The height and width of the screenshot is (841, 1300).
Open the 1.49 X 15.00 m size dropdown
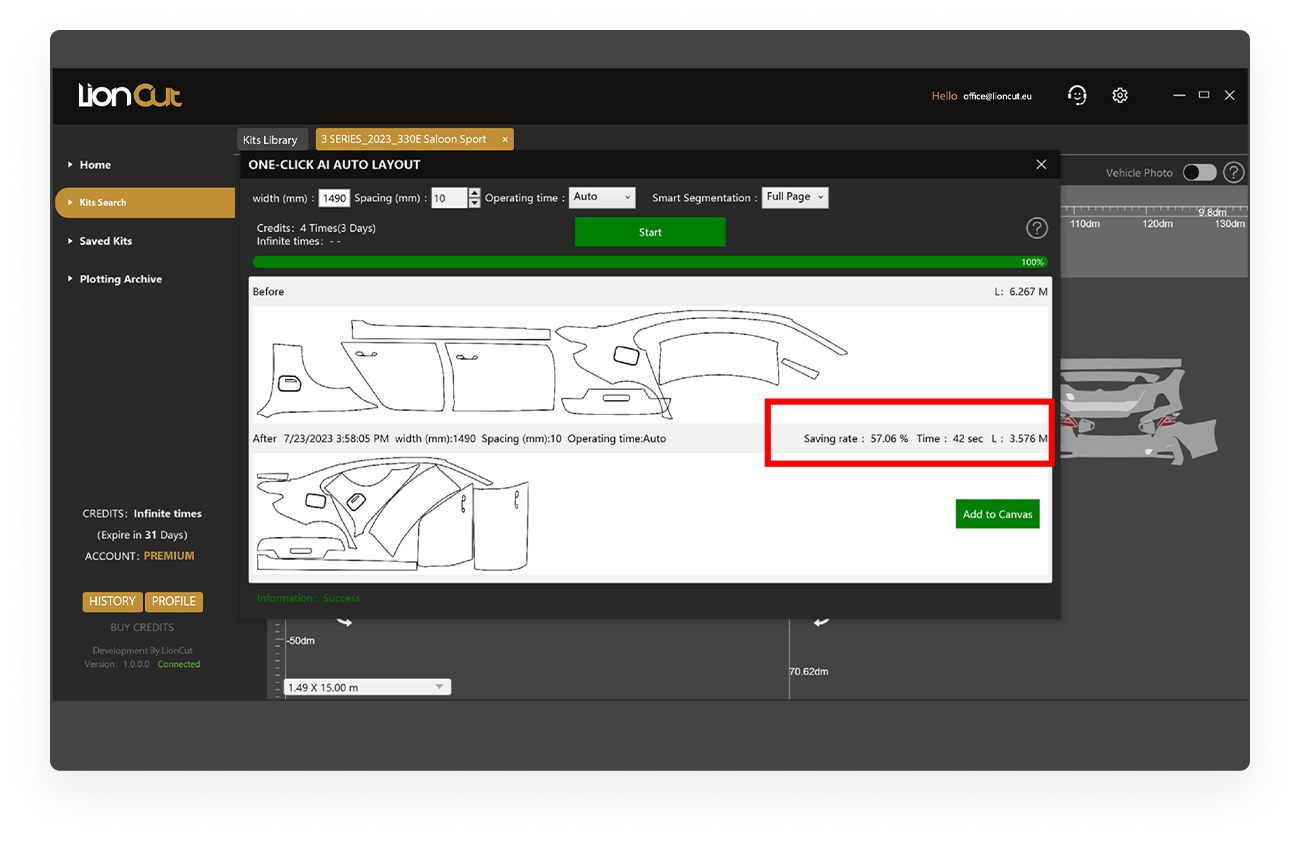367,687
